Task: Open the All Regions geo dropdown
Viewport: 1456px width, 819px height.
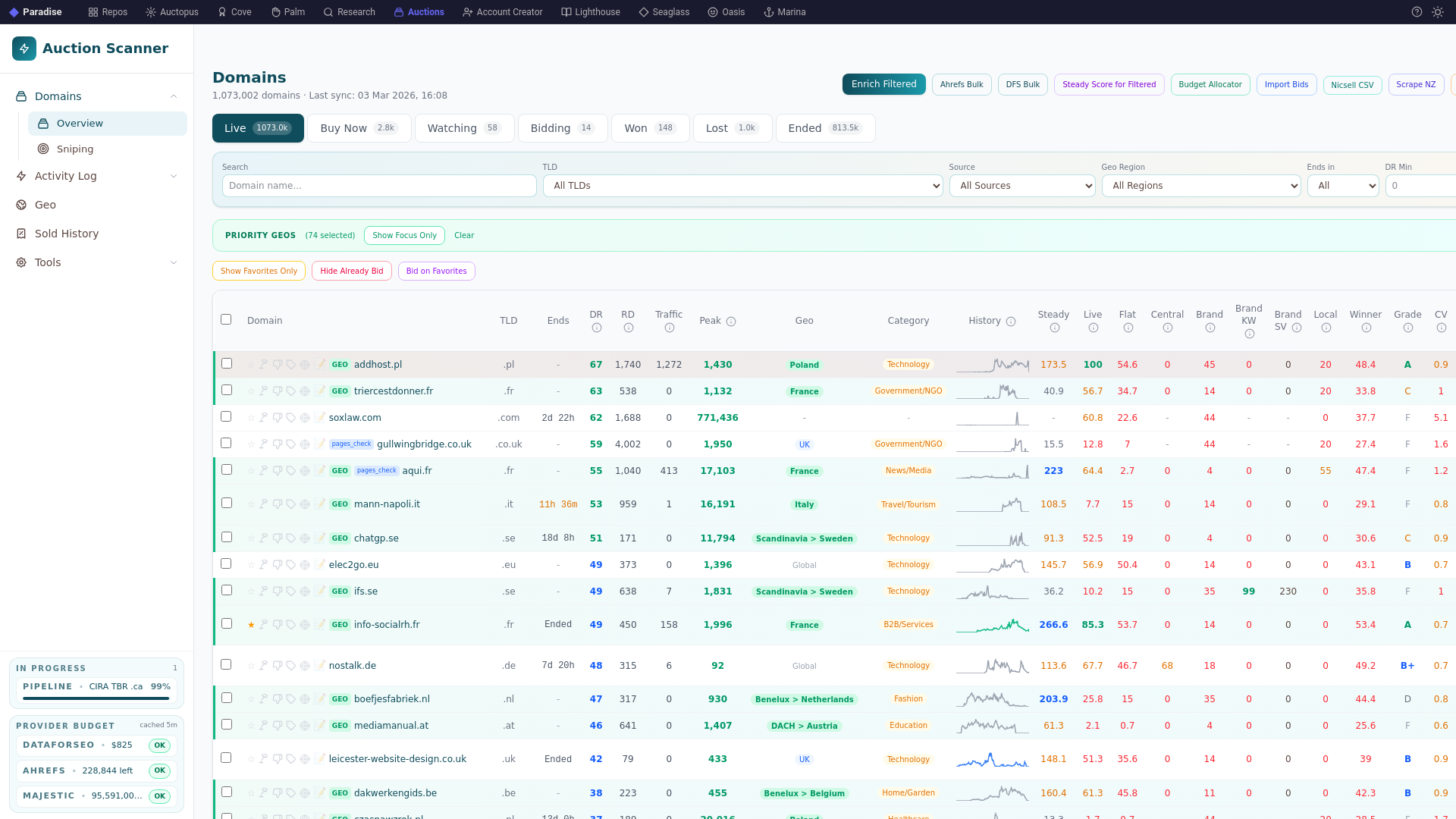Action: pyautogui.click(x=1201, y=186)
